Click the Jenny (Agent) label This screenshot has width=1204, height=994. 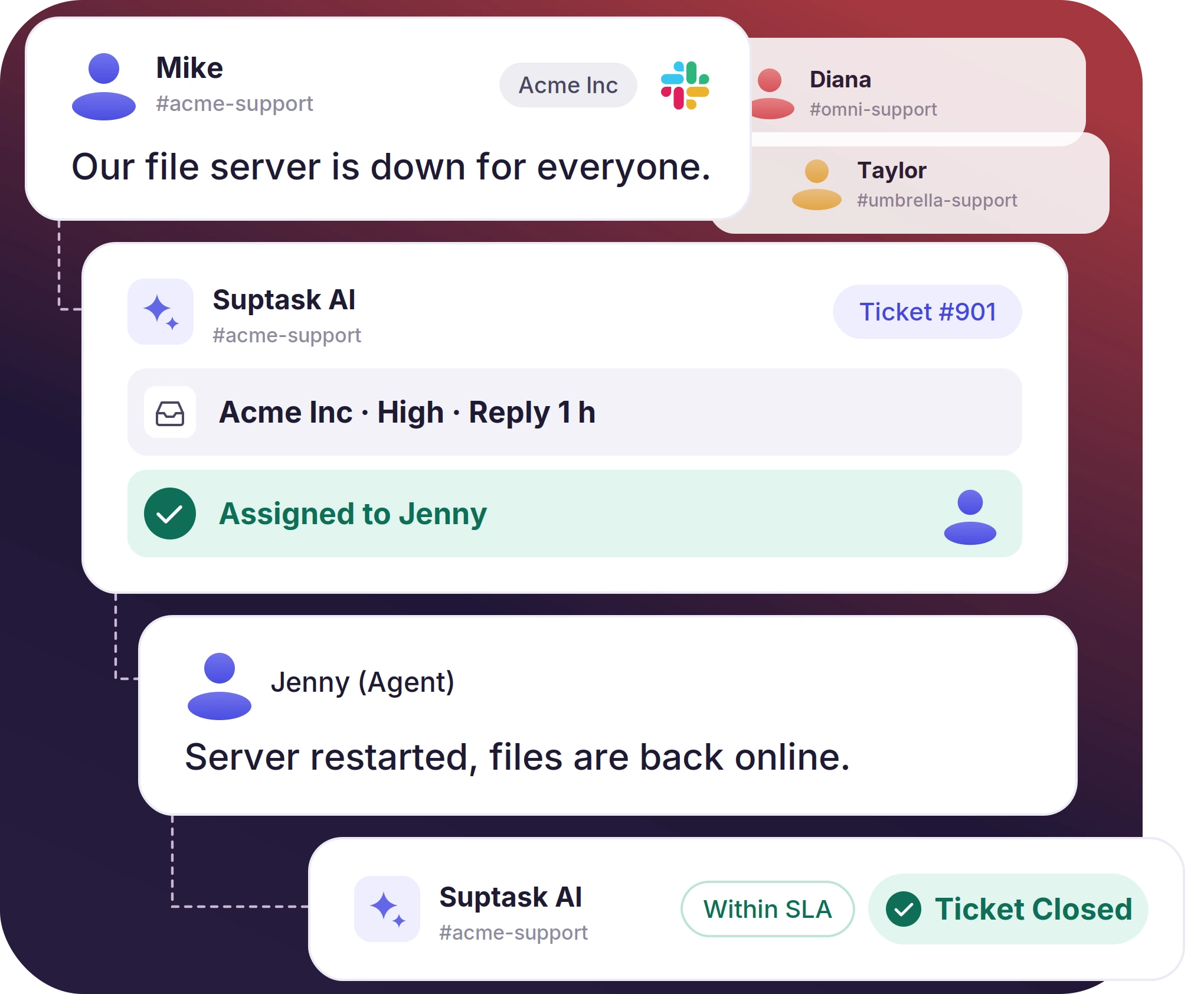click(362, 682)
